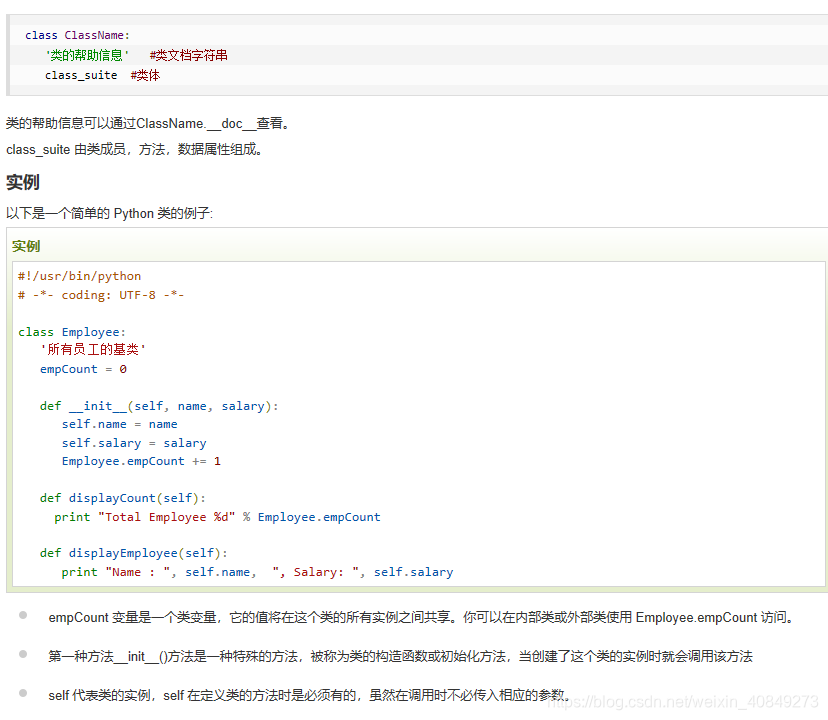Image resolution: width=828 pixels, height=720 pixels.
Task: Click '以下是一个简单的 Python 类的例子' line
Action: pyautogui.click(x=109, y=213)
